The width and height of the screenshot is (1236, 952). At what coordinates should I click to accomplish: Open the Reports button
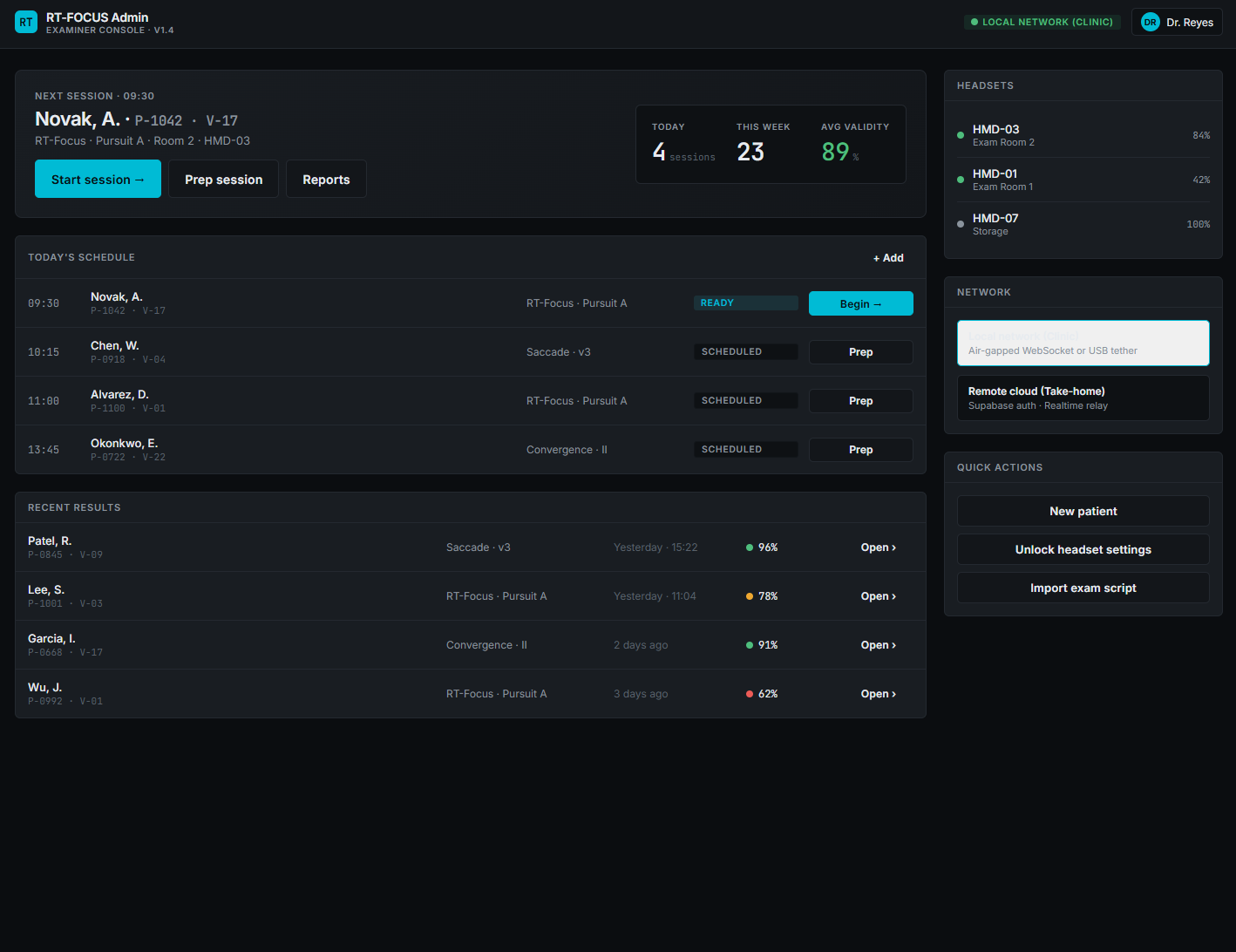326,179
